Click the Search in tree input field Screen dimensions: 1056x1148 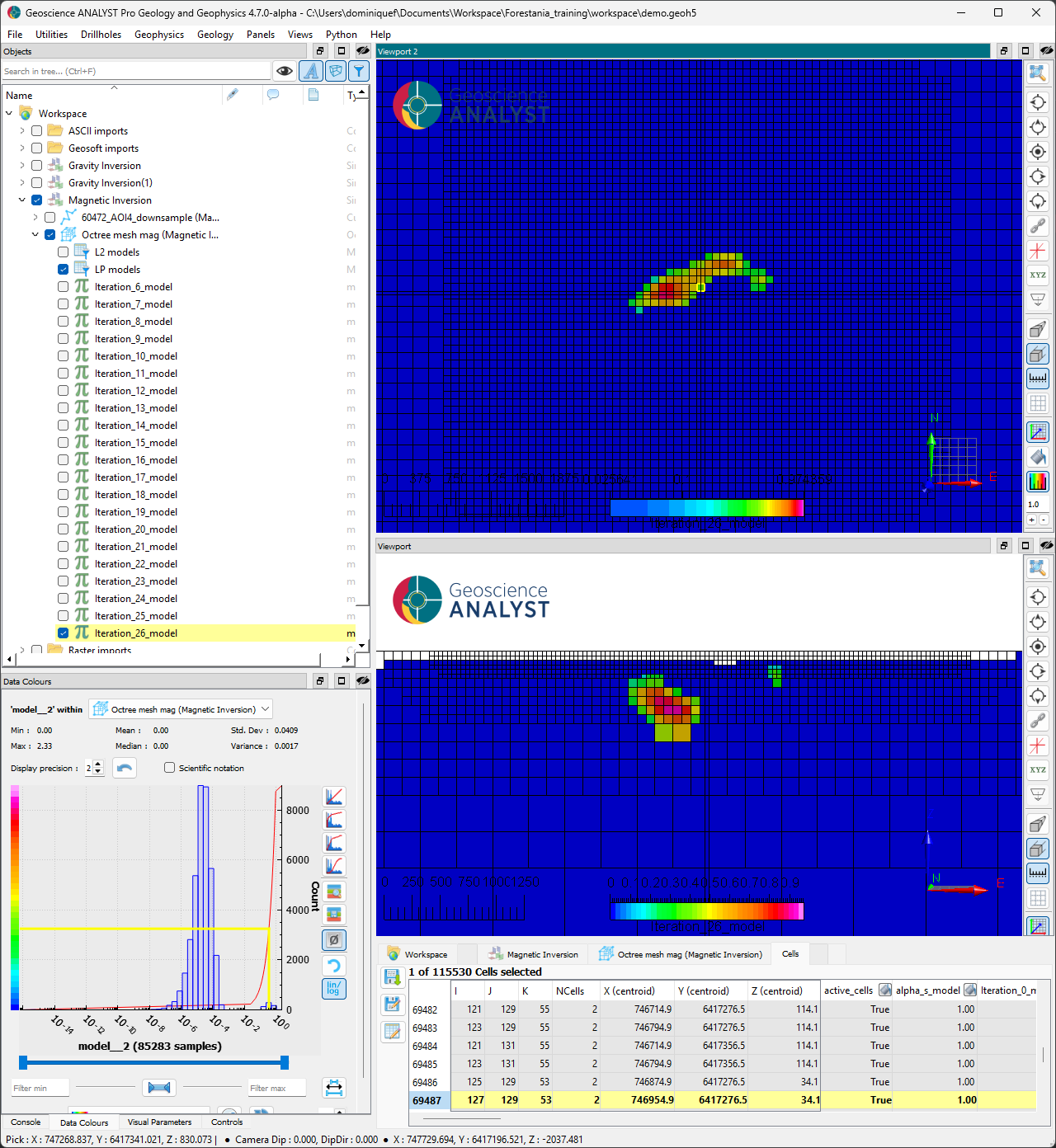click(136, 72)
